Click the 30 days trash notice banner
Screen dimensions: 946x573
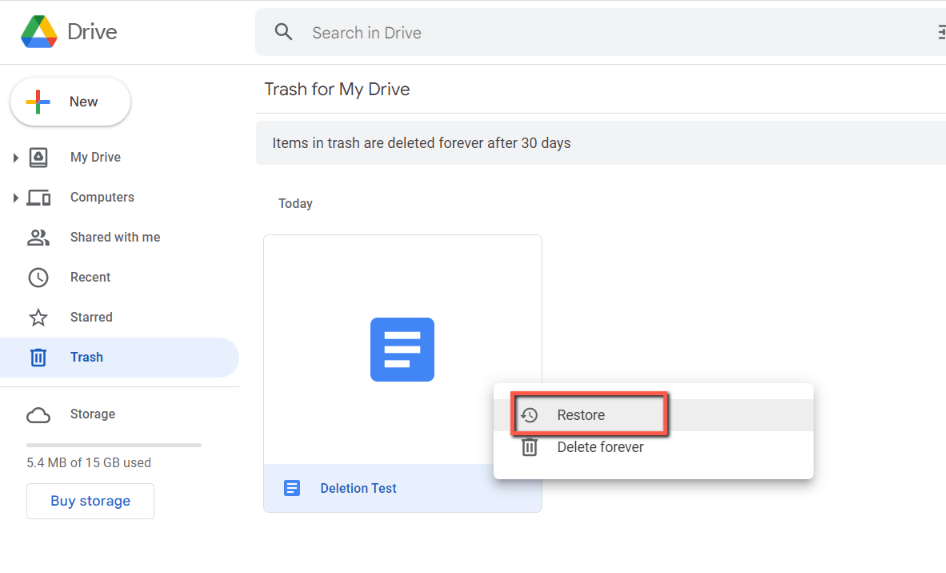tap(601, 143)
